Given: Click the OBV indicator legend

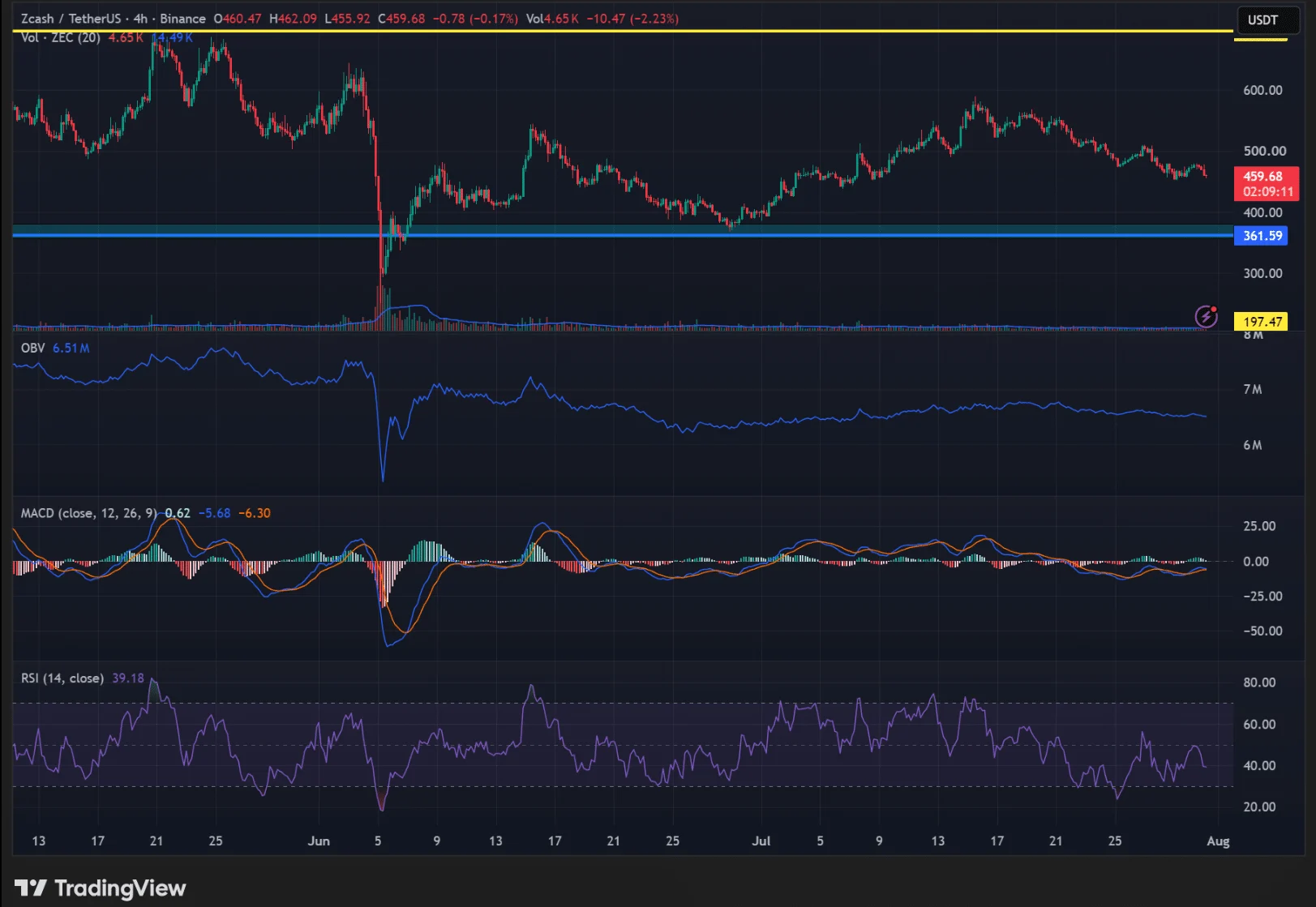Looking at the screenshot, I should coord(33,348).
